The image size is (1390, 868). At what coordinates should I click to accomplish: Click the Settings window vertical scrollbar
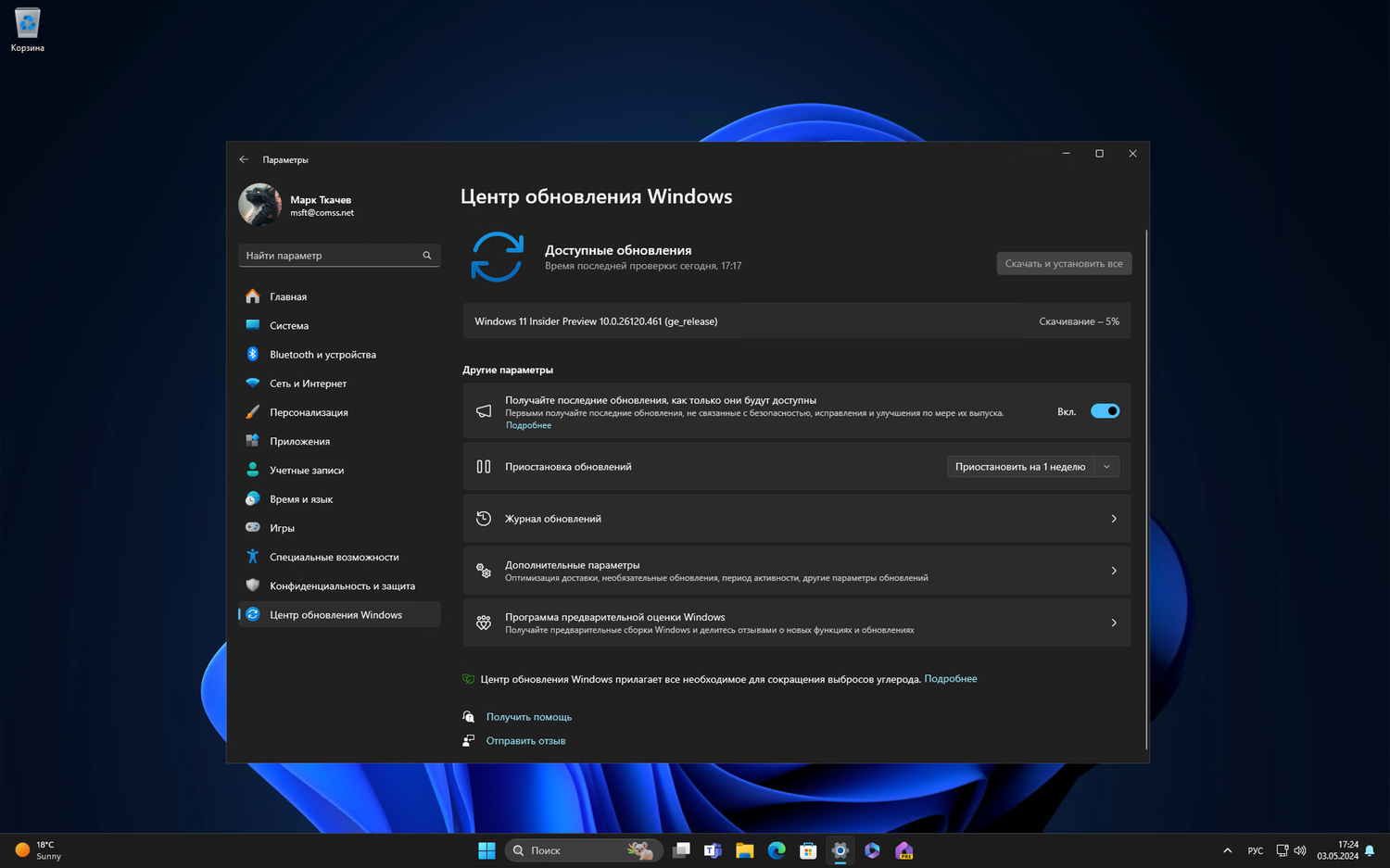click(x=1146, y=489)
